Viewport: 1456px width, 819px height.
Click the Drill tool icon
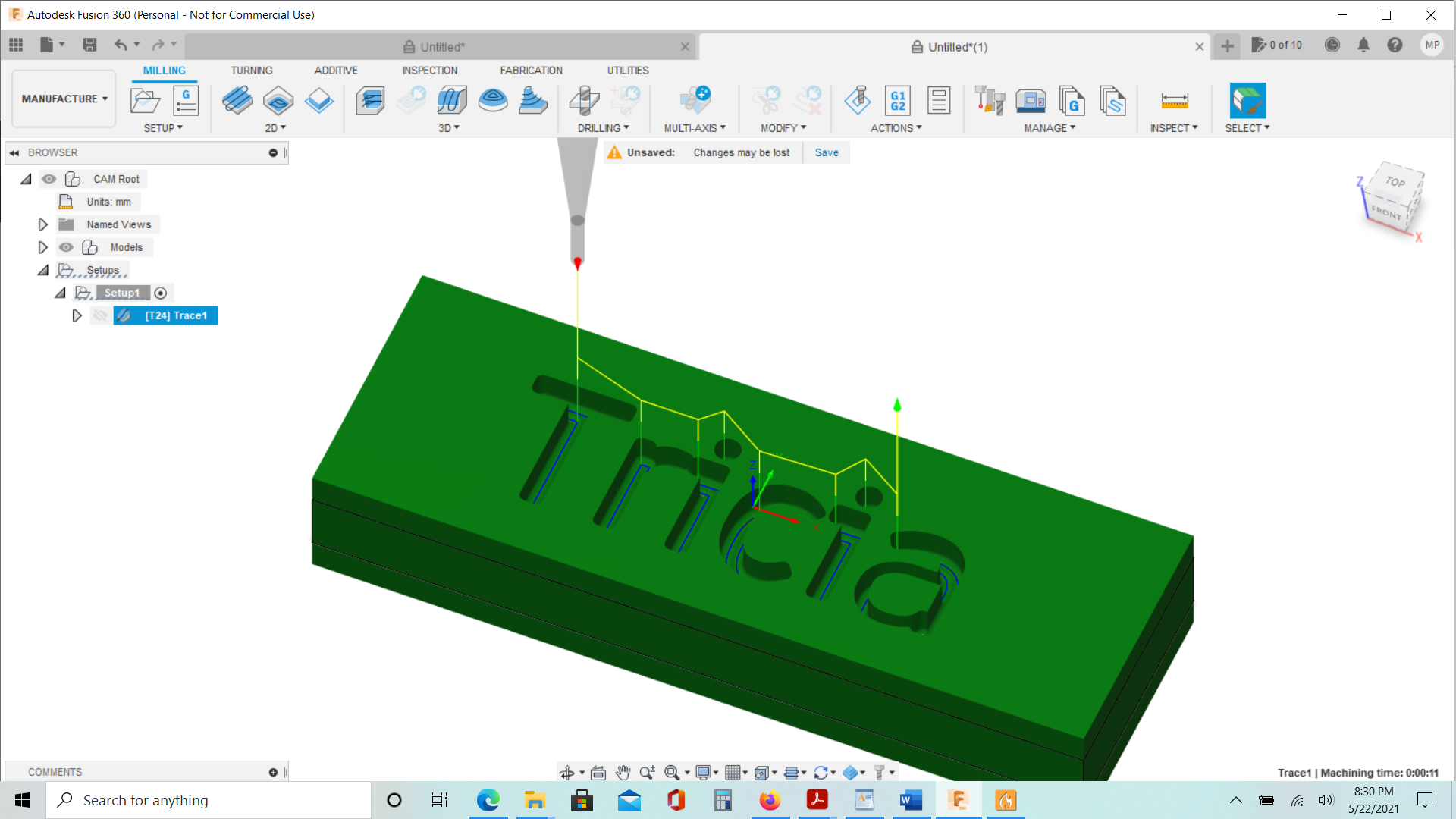584,100
